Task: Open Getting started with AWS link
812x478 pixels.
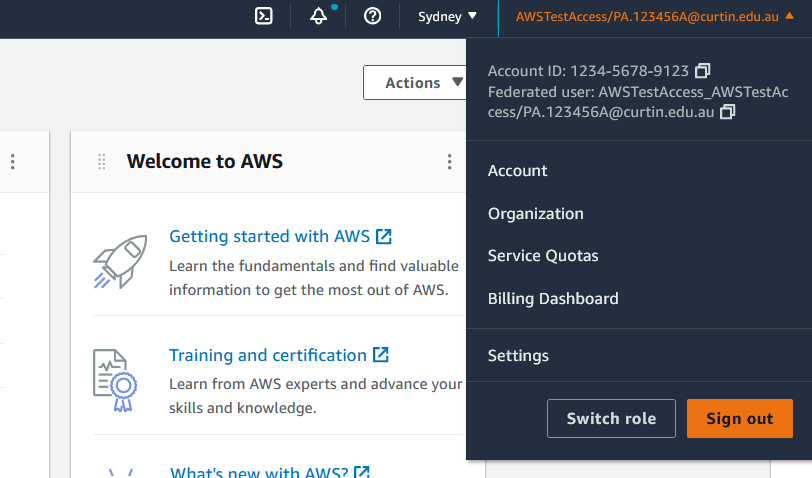Action: (x=270, y=236)
